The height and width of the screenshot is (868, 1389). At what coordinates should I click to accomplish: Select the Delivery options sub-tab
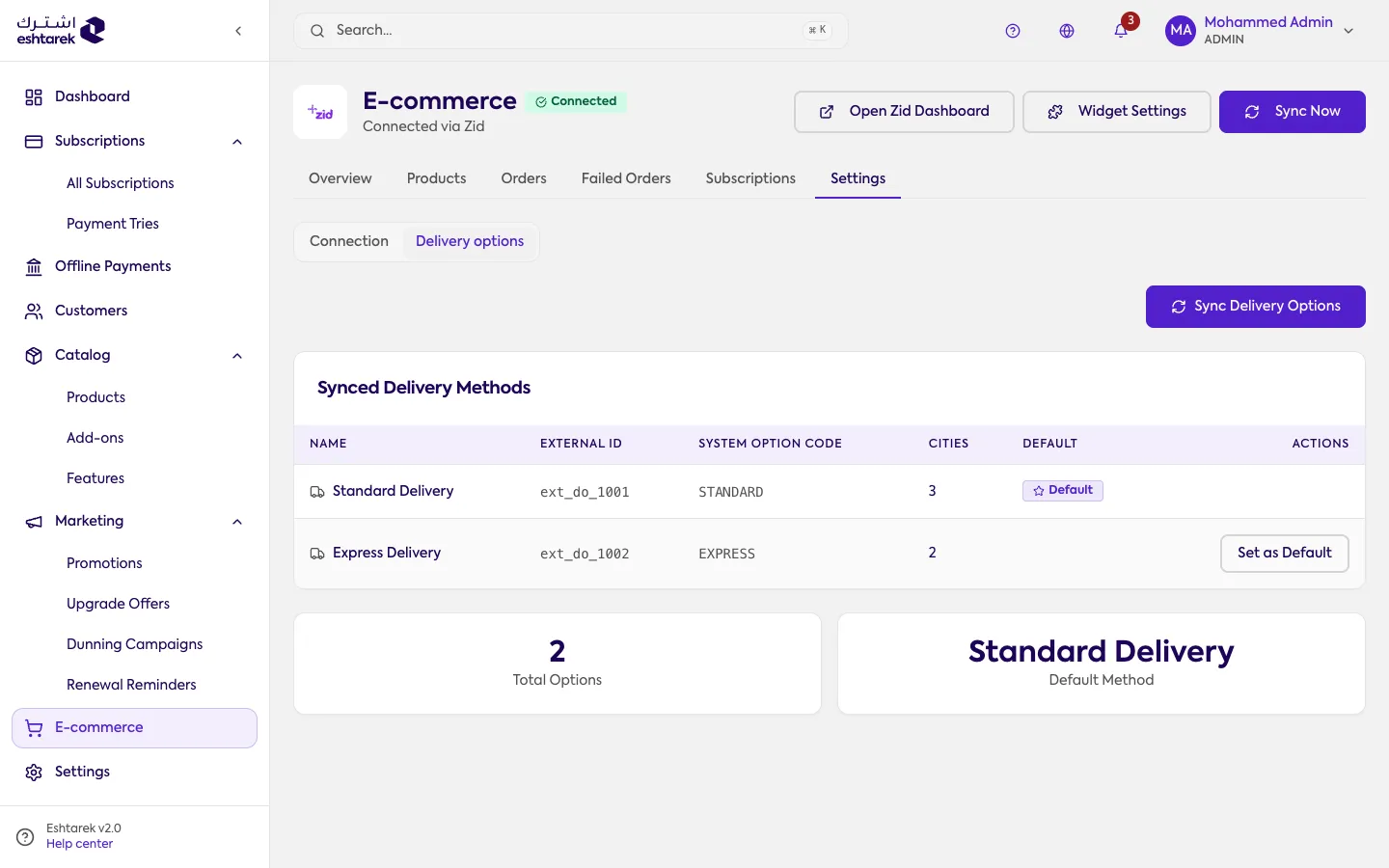(x=470, y=241)
